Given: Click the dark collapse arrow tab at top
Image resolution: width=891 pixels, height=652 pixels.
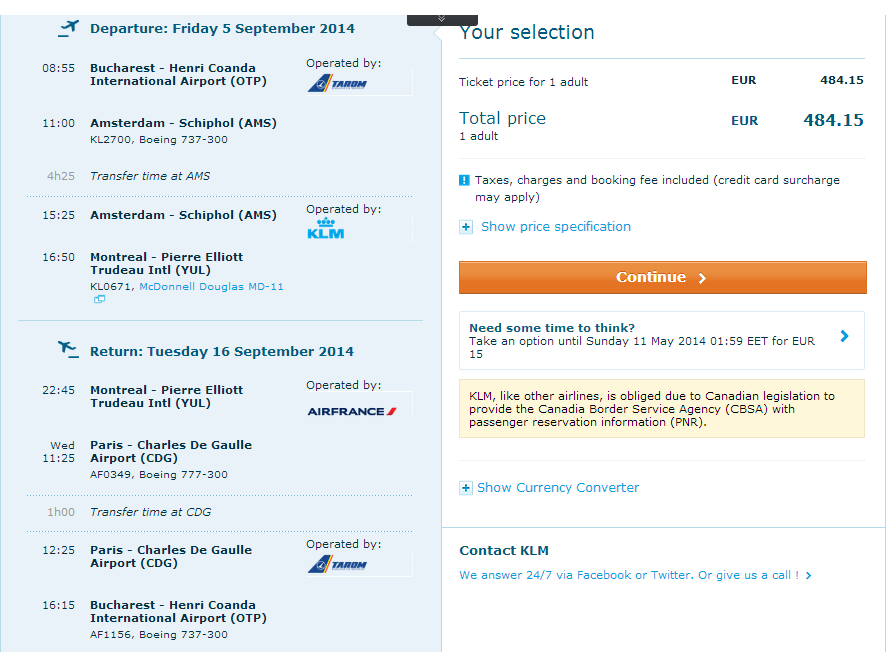Looking at the screenshot, I should pos(441,19).
